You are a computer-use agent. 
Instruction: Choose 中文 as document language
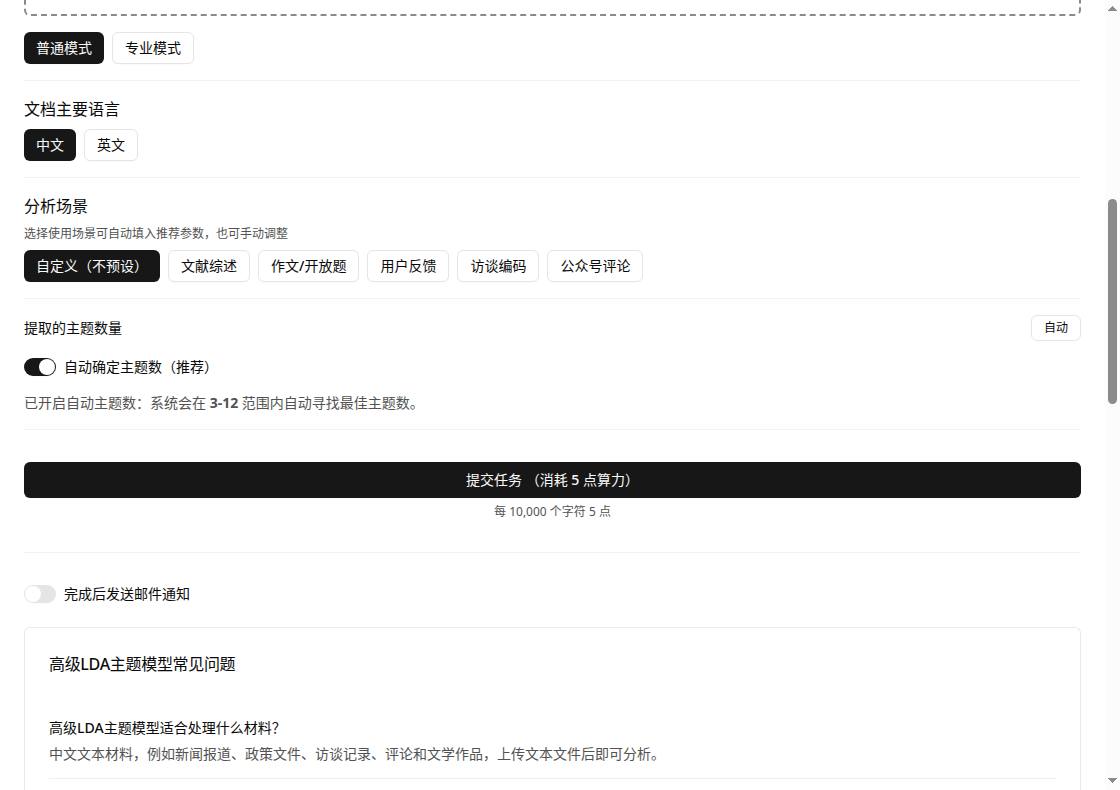[x=50, y=145]
